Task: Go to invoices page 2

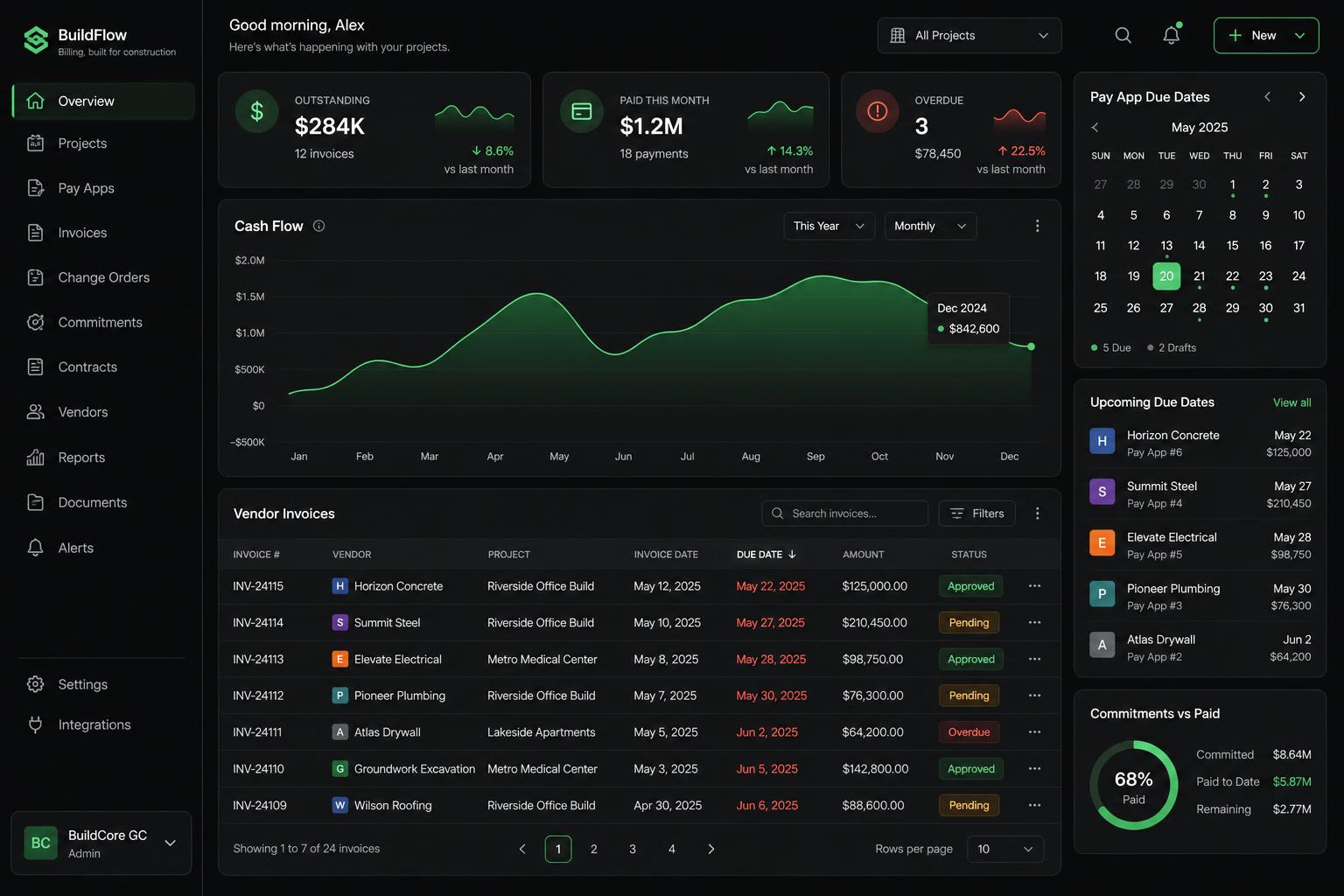Action: [x=594, y=850]
